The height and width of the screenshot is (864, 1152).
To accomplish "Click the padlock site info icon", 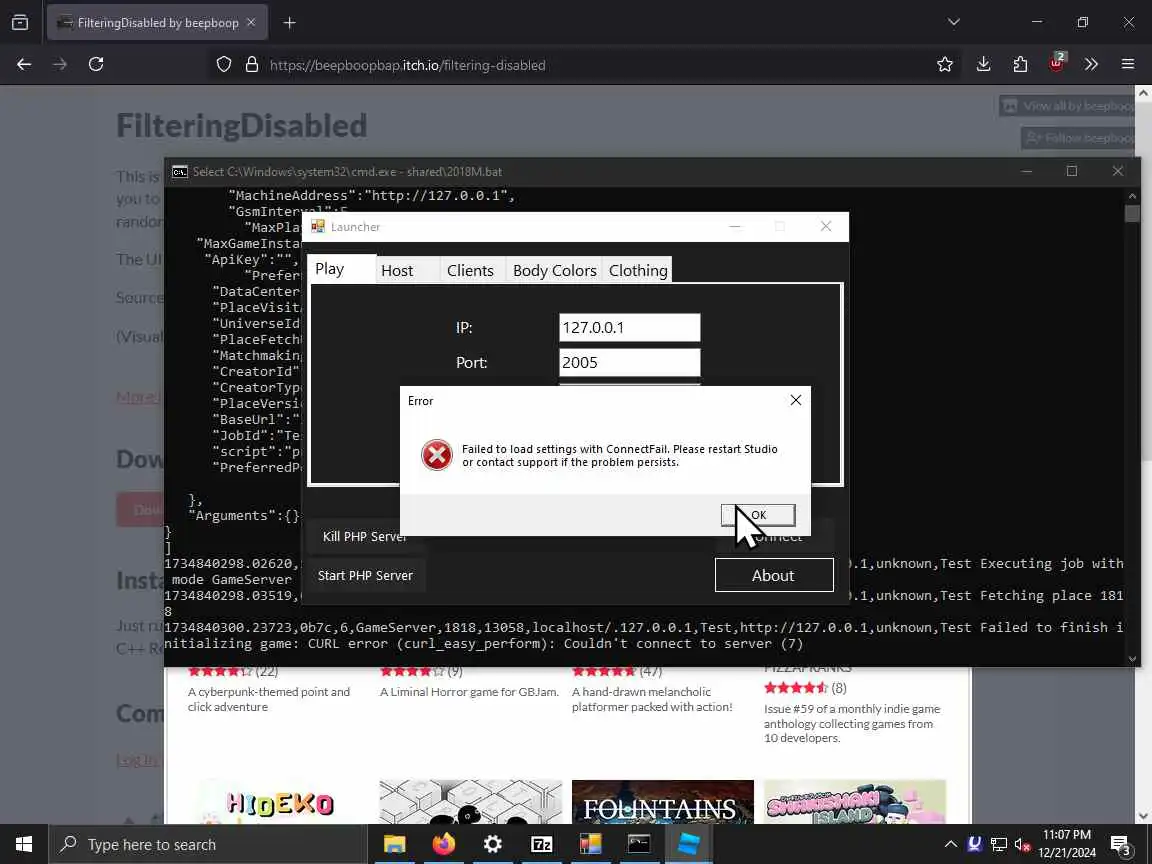I will pyautogui.click(x=252, y=65).
